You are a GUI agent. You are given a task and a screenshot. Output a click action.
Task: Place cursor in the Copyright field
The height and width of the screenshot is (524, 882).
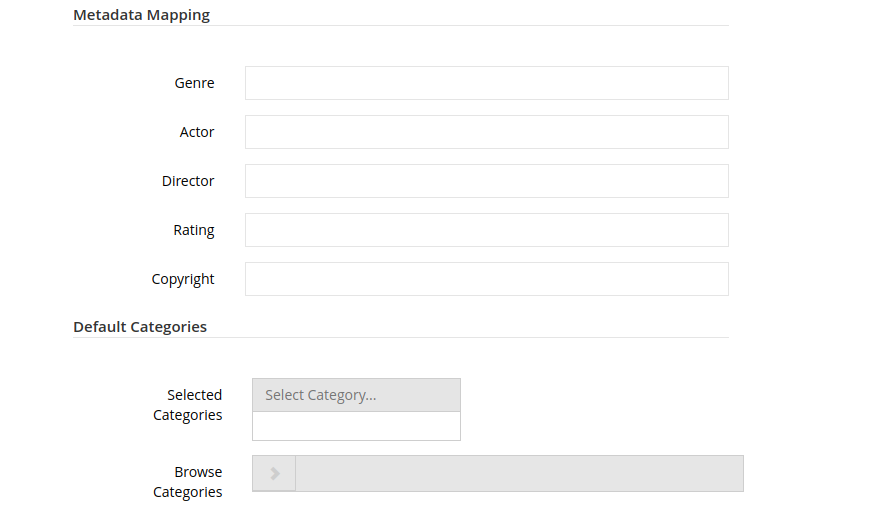[x=487, y=279]
